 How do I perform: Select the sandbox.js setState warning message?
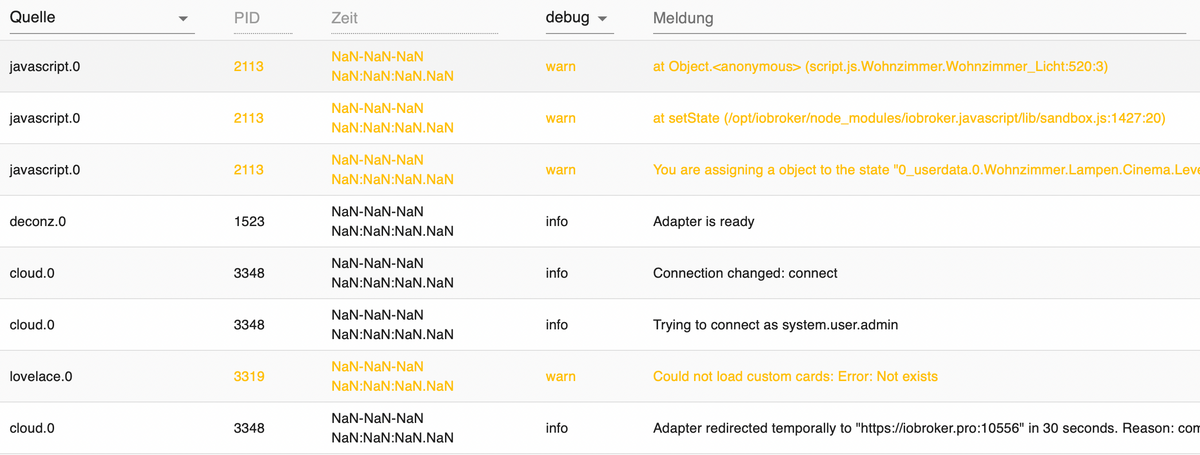pos(909,118)
